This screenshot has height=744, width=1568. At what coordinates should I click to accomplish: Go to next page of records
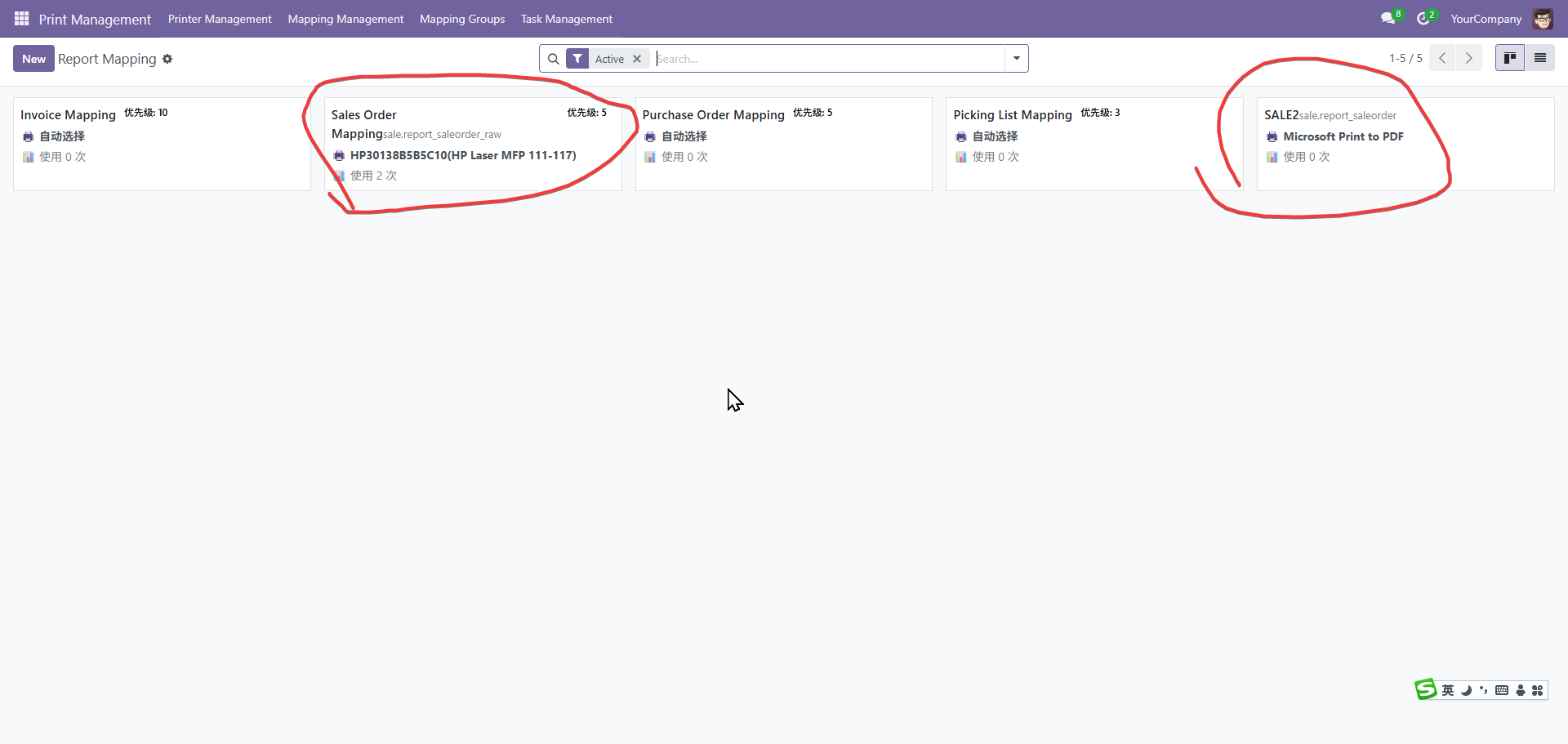1468,58
